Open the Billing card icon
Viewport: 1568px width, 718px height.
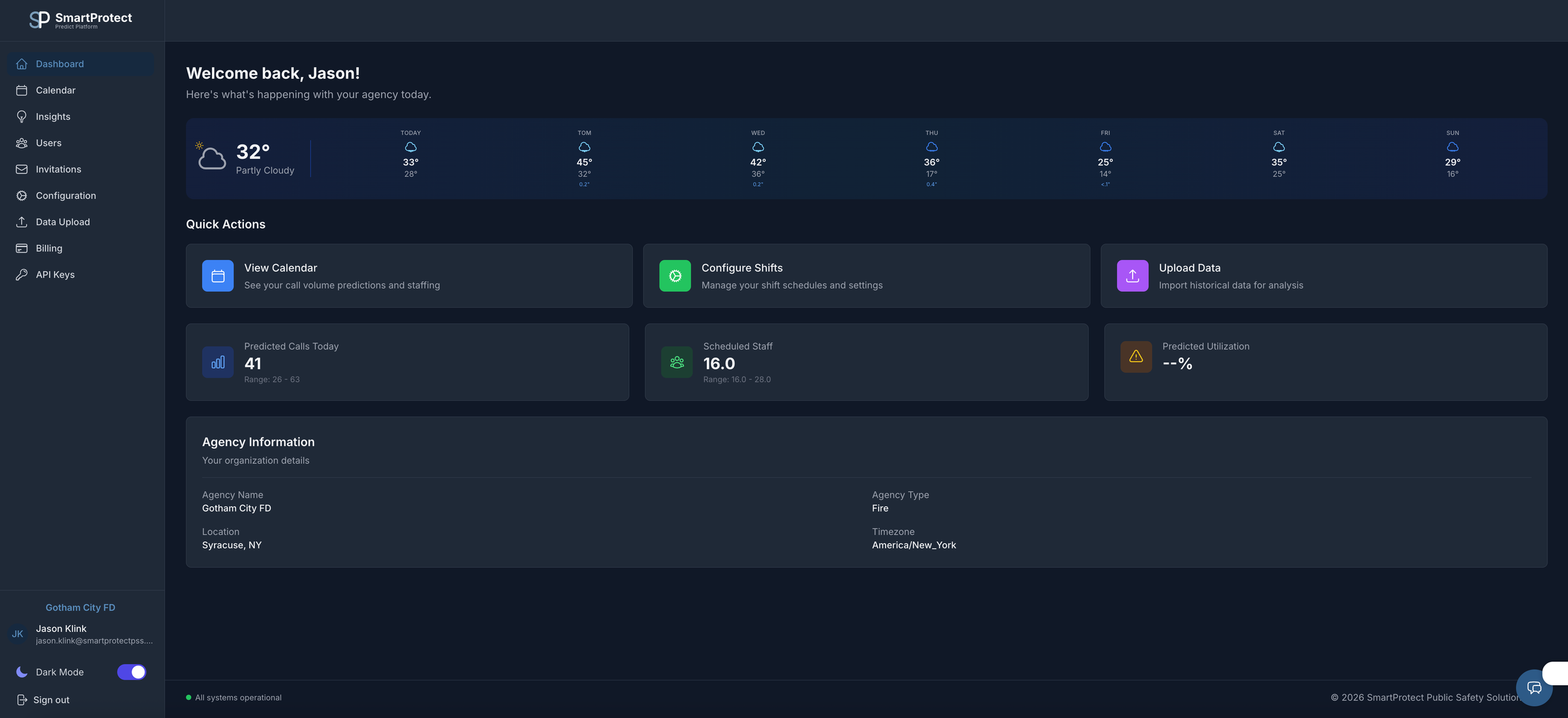point(22,248)
